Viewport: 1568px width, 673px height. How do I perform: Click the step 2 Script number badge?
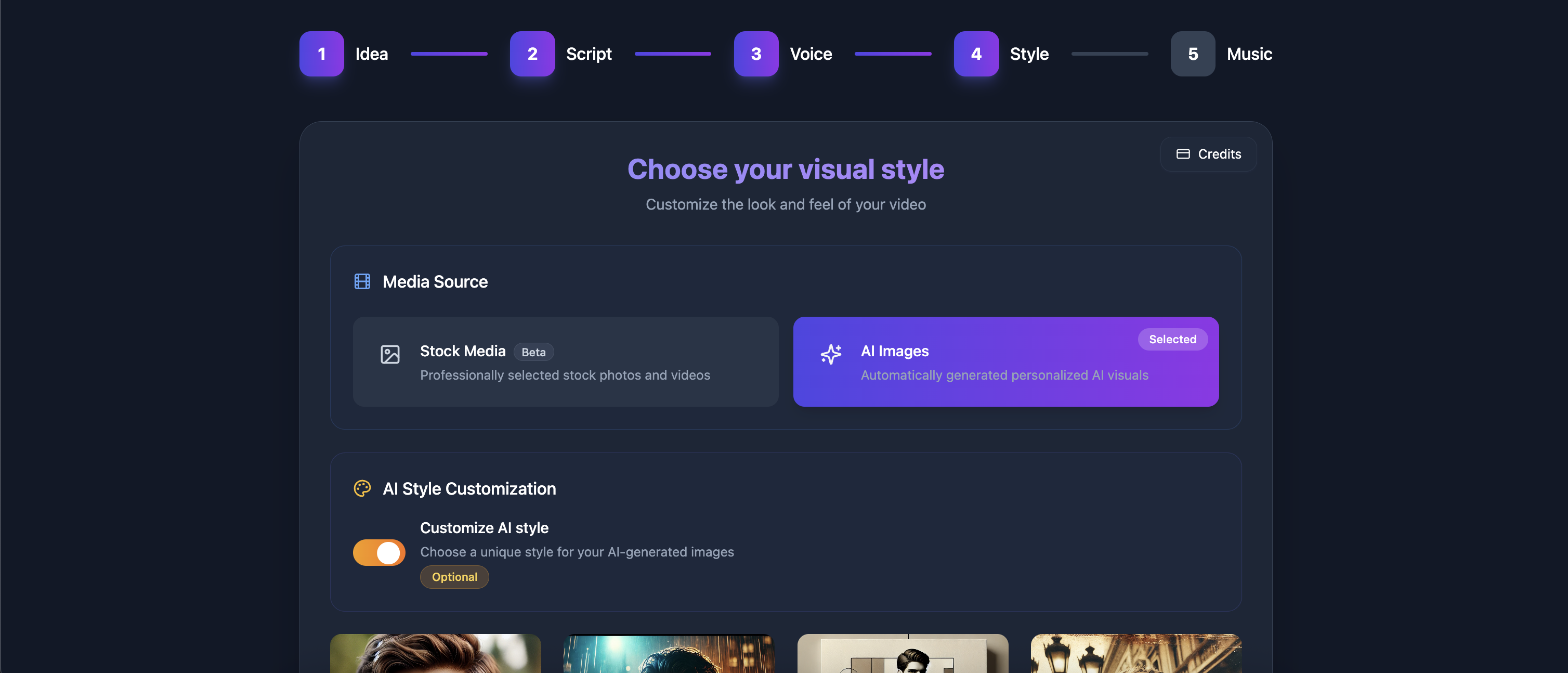coord(532,54)
